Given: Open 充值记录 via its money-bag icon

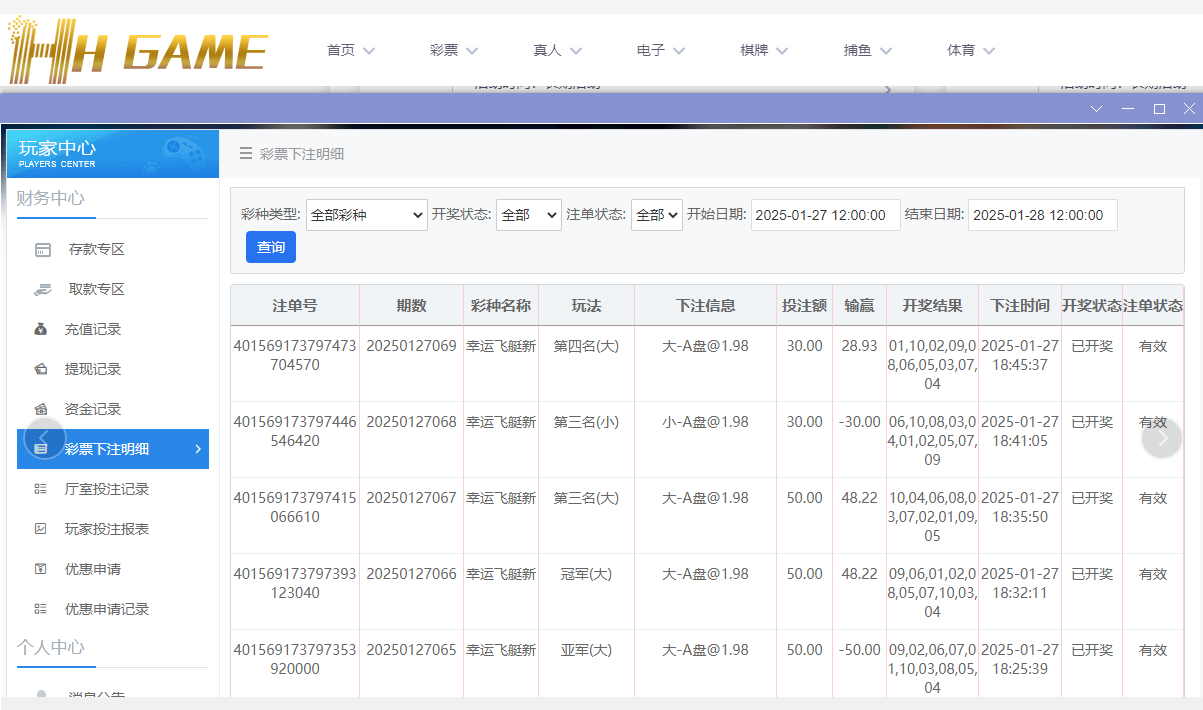Looking at the screenshot, I should [40, 328].
